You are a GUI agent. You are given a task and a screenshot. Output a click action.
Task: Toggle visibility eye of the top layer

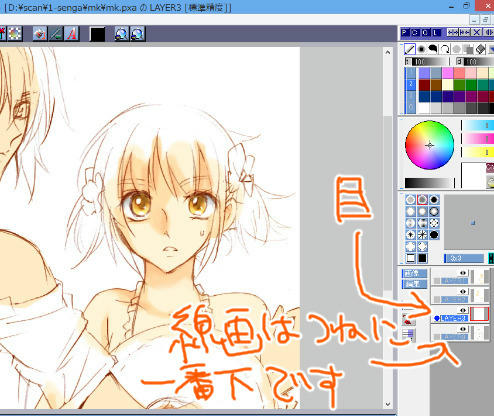pos(463,273)
